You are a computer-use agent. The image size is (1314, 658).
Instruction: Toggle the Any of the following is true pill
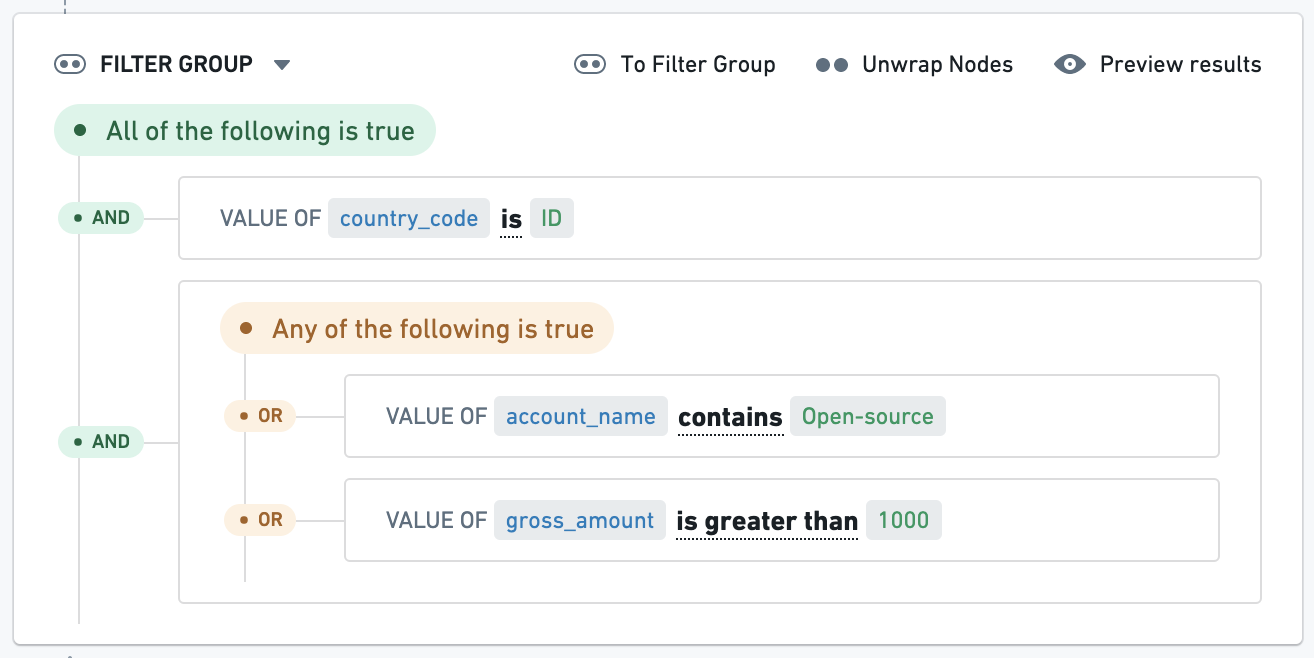(417, 328)
